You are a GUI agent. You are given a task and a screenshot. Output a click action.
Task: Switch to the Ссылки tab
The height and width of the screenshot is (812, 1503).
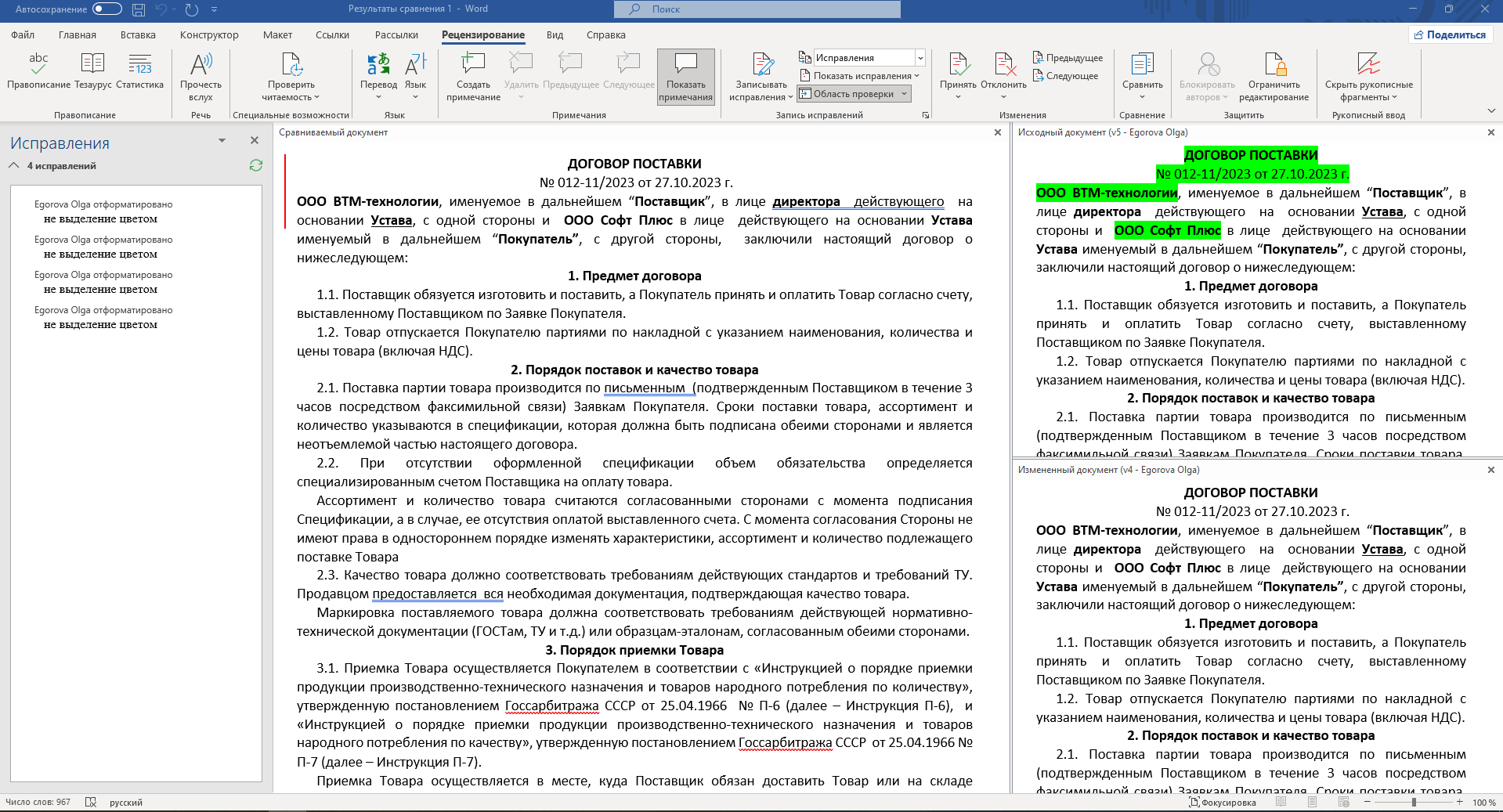[332, 34]
